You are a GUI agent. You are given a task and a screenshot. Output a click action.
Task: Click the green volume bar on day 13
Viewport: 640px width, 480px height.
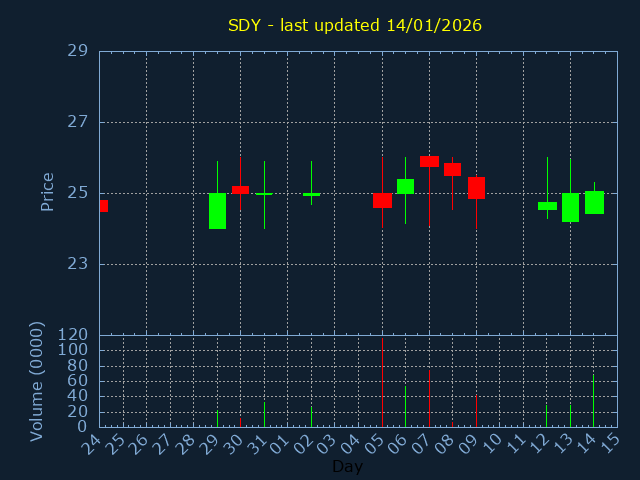click(x=571, y=416)
